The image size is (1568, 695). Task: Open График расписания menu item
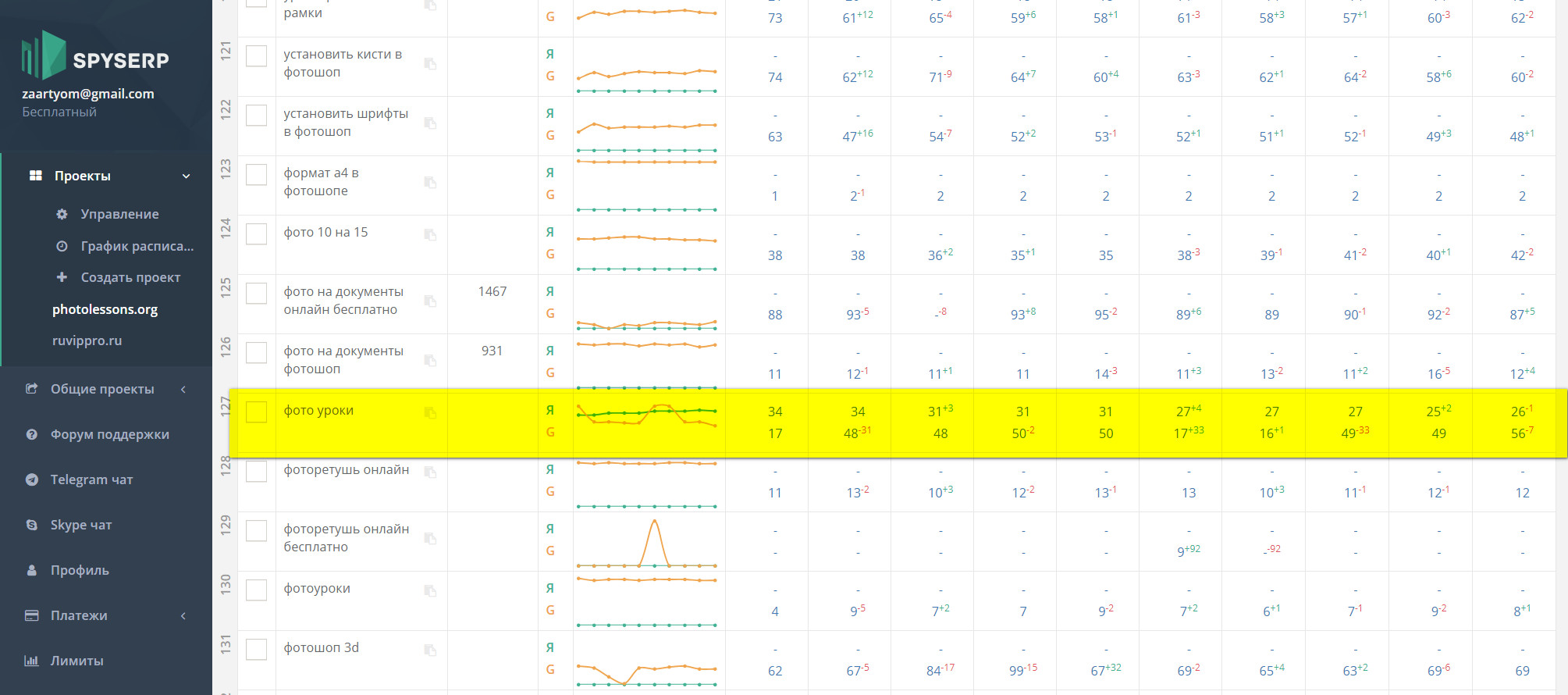pos(137,246)
